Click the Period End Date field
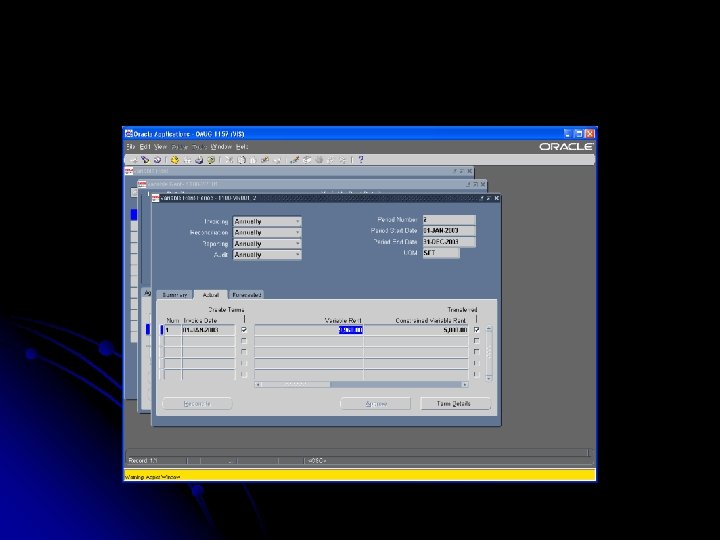The height and width of the screenshot is (540, 720). [449, 242]
